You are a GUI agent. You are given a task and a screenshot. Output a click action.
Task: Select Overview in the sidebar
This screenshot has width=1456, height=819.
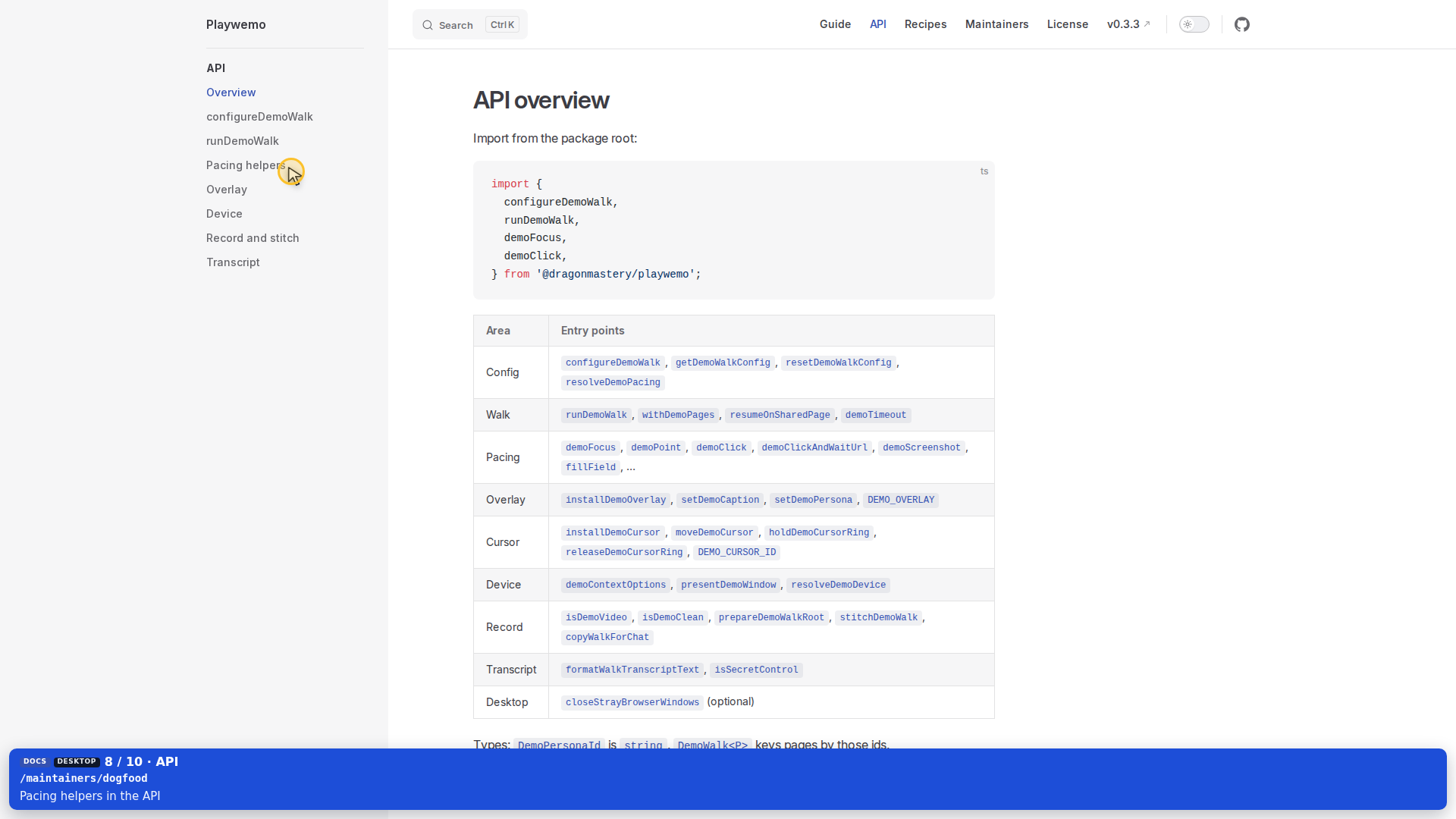pyautogui.click(x=231, y=93)
